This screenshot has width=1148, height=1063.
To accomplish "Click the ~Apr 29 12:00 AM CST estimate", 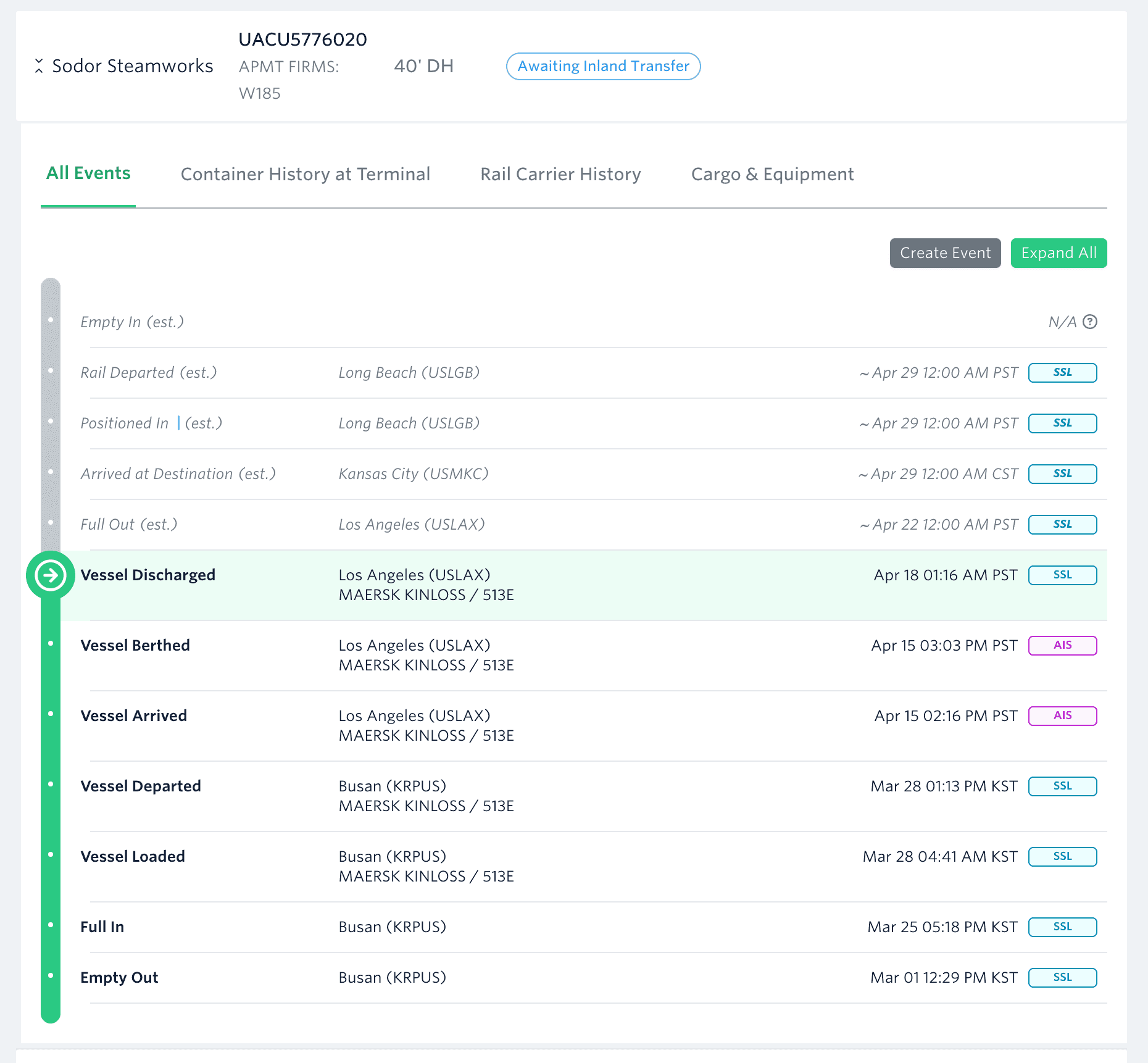I will (938, 474).
